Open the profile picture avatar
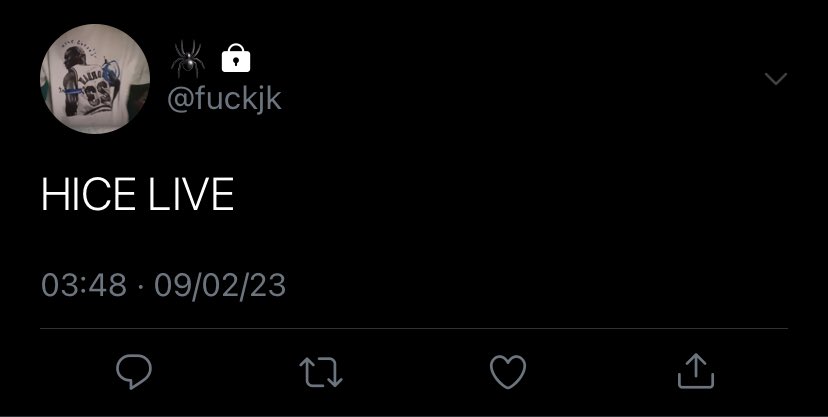 point(95,79)
